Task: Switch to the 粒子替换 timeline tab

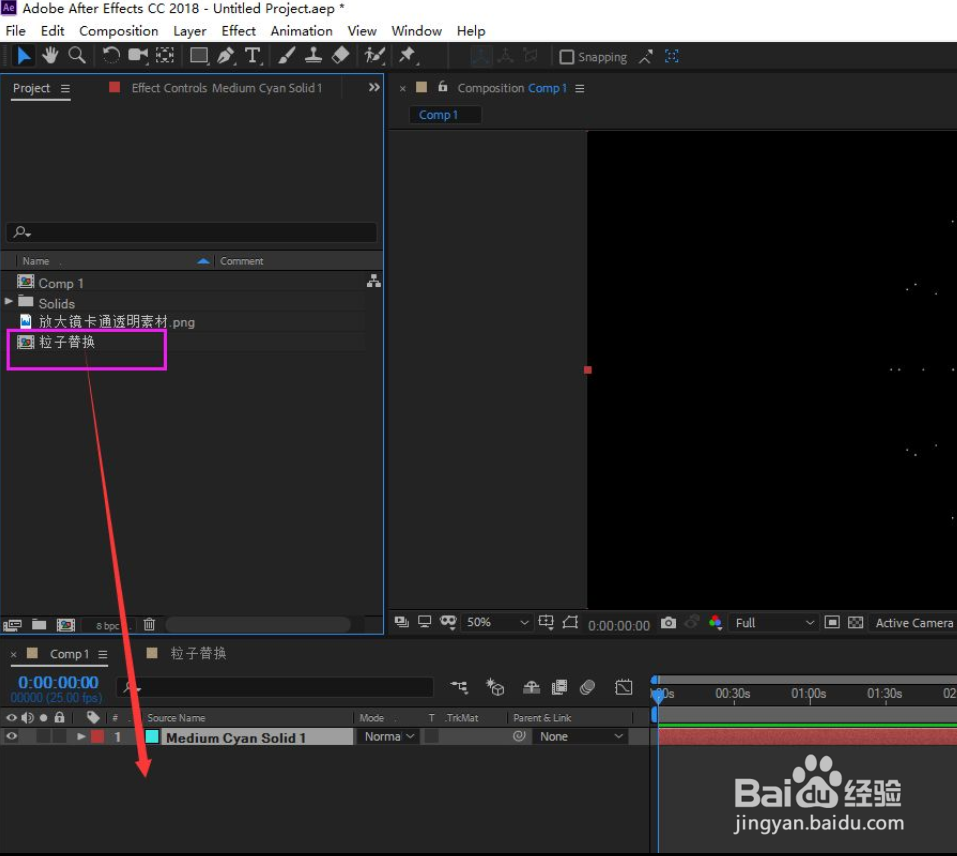Action: click(198, 653)
